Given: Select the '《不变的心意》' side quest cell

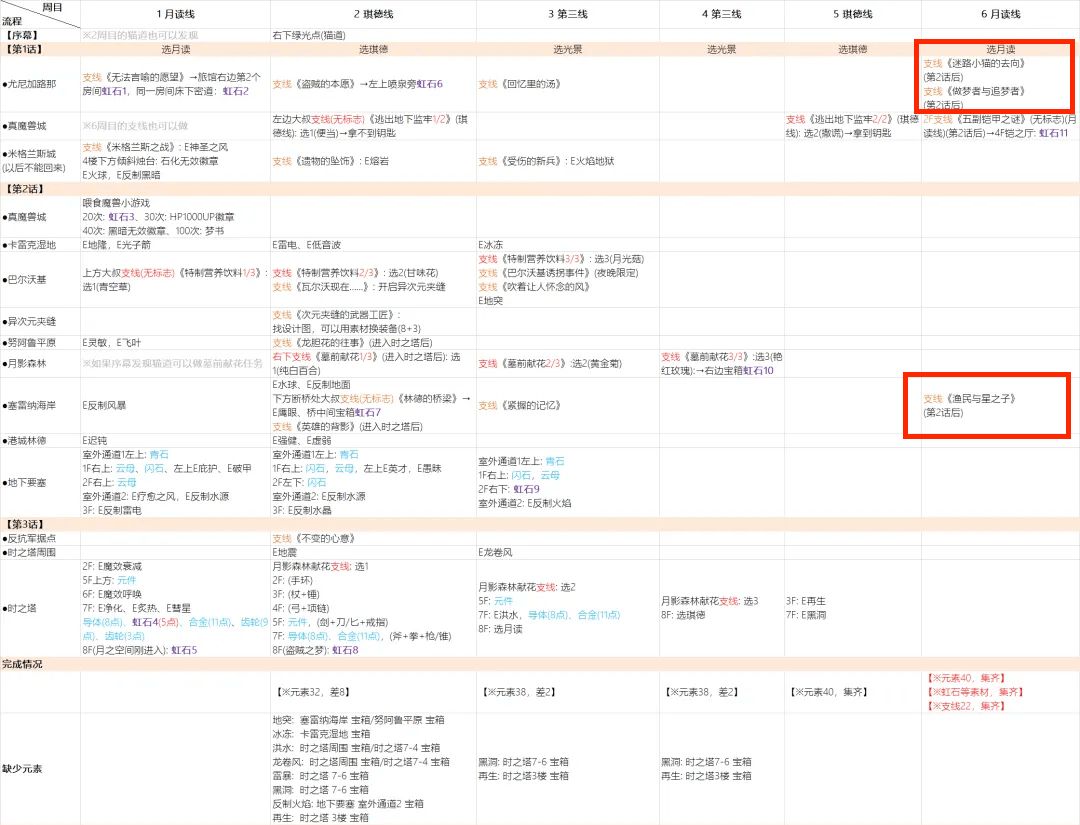Looking at the screenshot, I should [x=313, y=538].
